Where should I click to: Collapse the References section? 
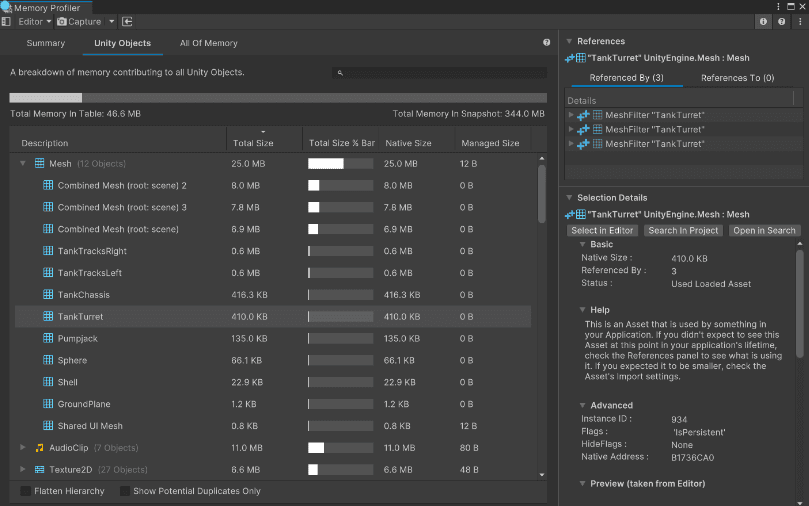[569, 41]
